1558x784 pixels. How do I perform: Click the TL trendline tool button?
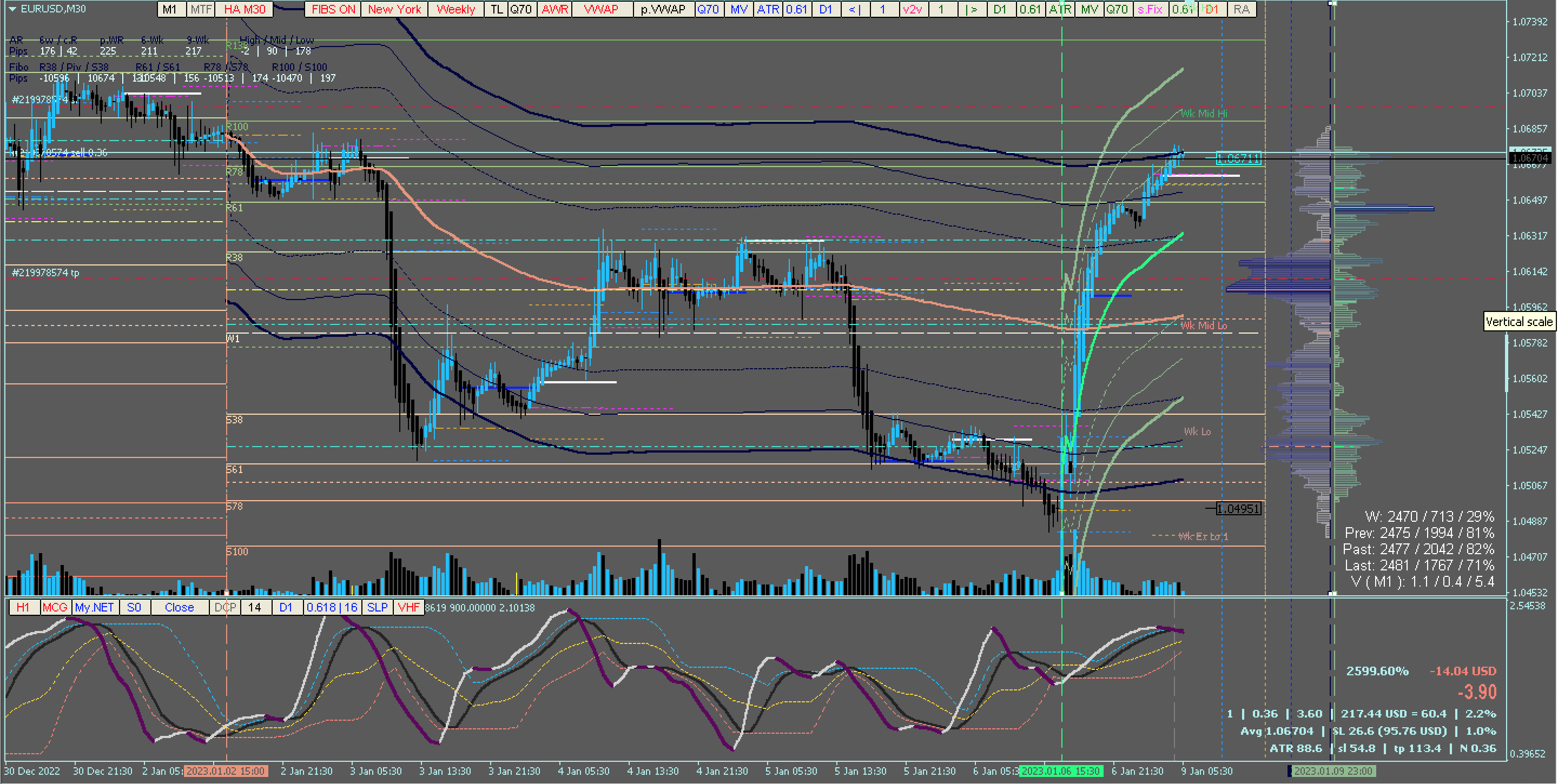click(496, 9)
